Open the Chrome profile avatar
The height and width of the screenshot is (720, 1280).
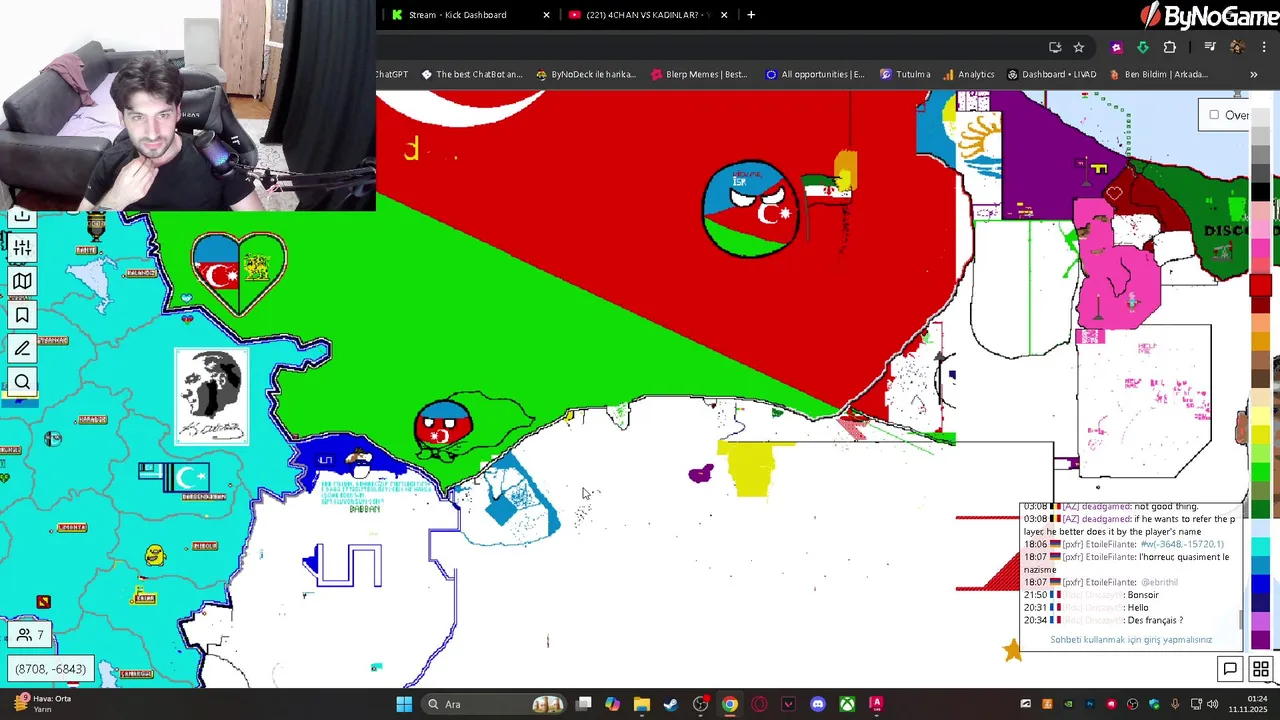point(1237,47)
